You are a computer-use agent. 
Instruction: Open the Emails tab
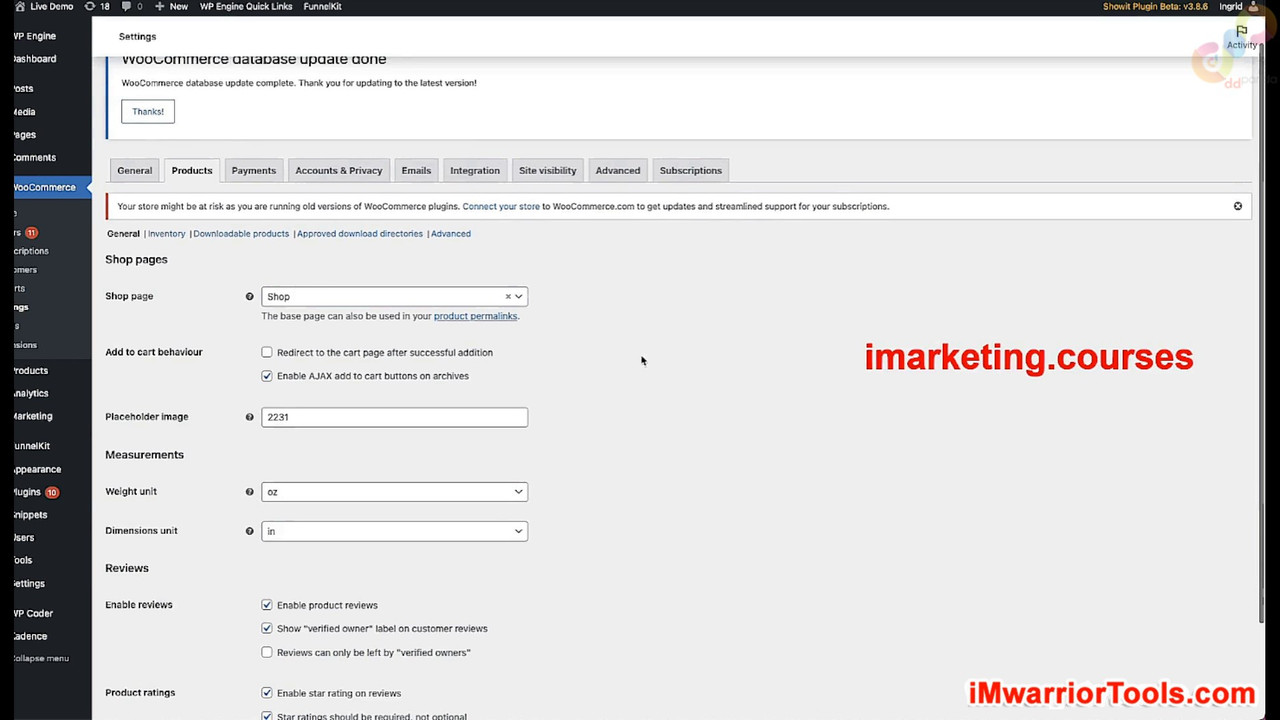tap(416, 170)
